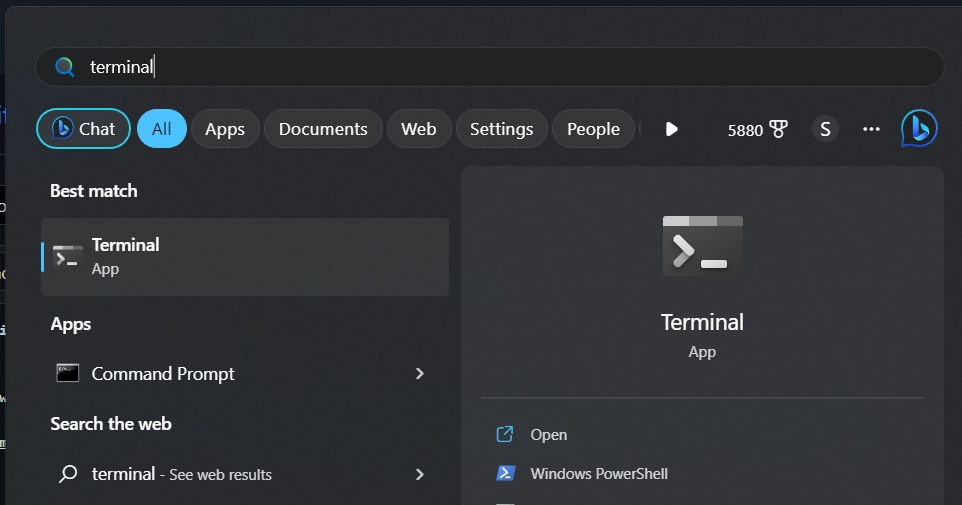Open Microsoft Rewards points 5880

click(757, 129)
